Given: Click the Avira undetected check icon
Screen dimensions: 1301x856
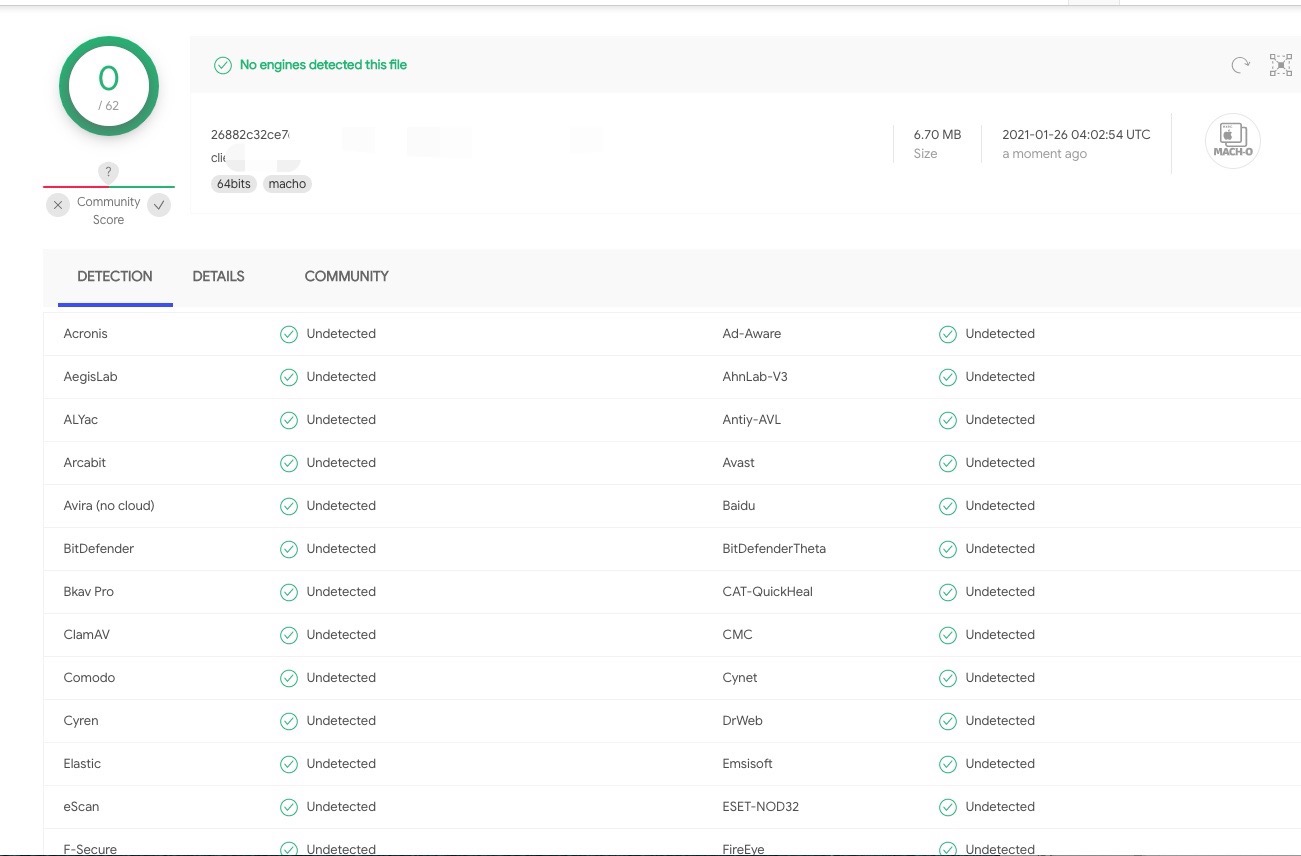Looking at the screenshot, I should pos(289,506).
